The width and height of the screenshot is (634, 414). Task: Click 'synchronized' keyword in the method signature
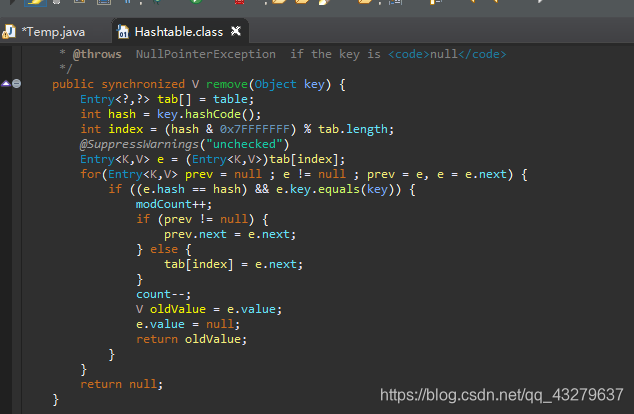[143, 84]
